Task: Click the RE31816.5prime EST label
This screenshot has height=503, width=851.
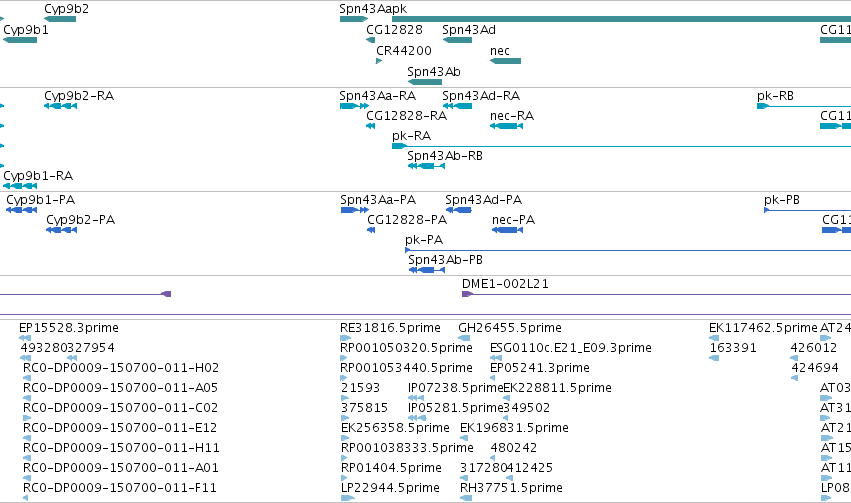Action: click(x=390, y=328)
